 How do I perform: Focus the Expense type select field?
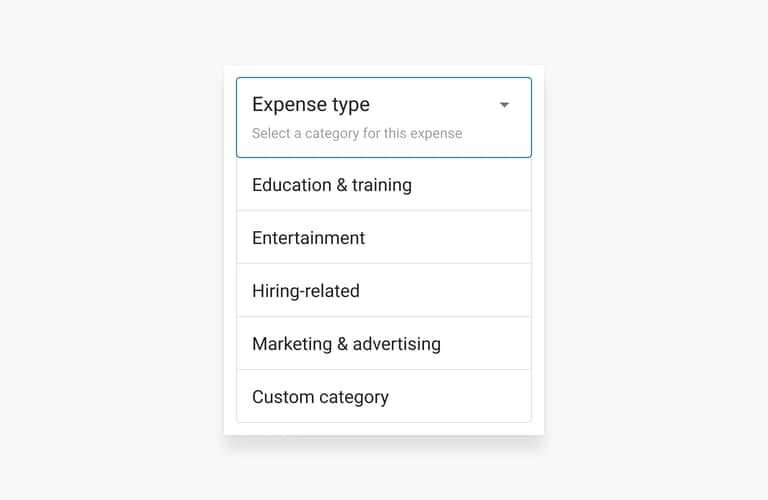click(x=383, y=117)
